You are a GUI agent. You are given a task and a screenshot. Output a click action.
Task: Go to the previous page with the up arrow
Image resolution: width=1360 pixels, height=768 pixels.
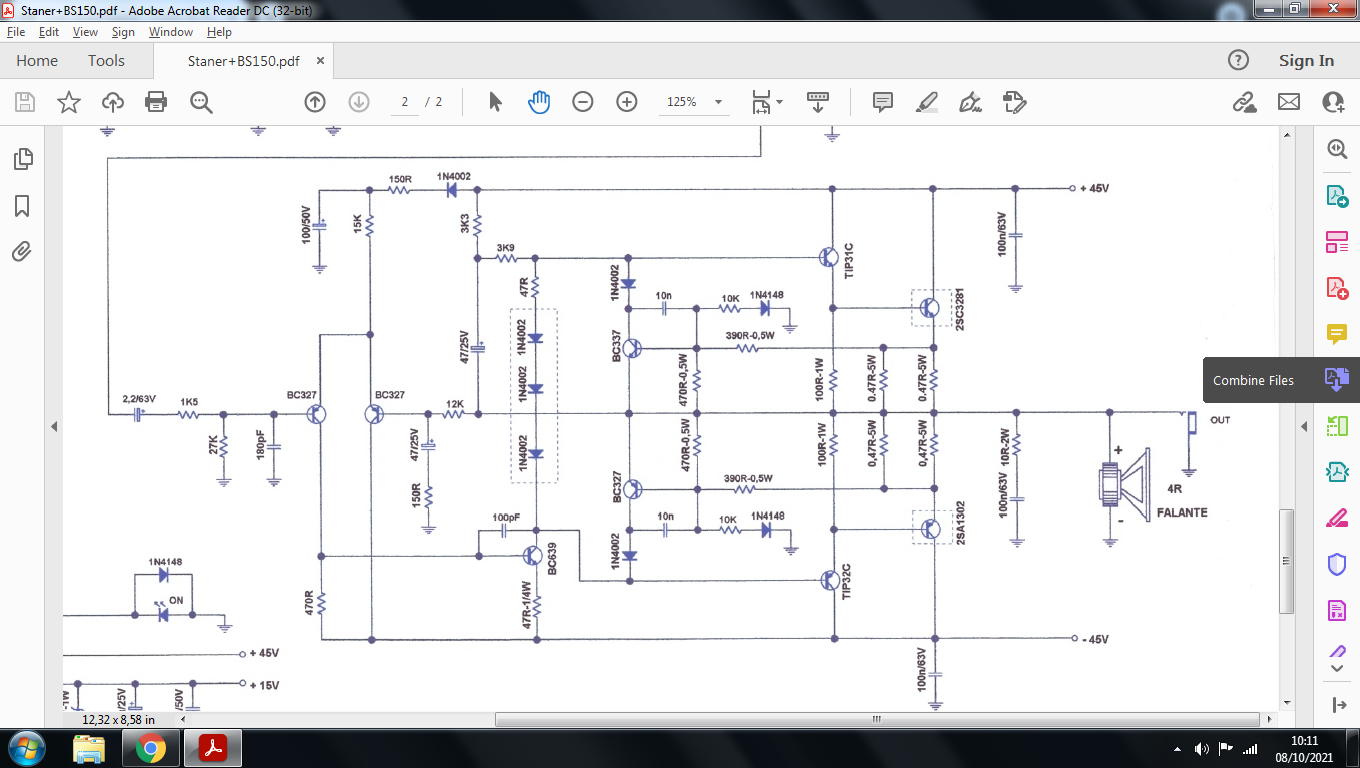click(x=315, y=102)
